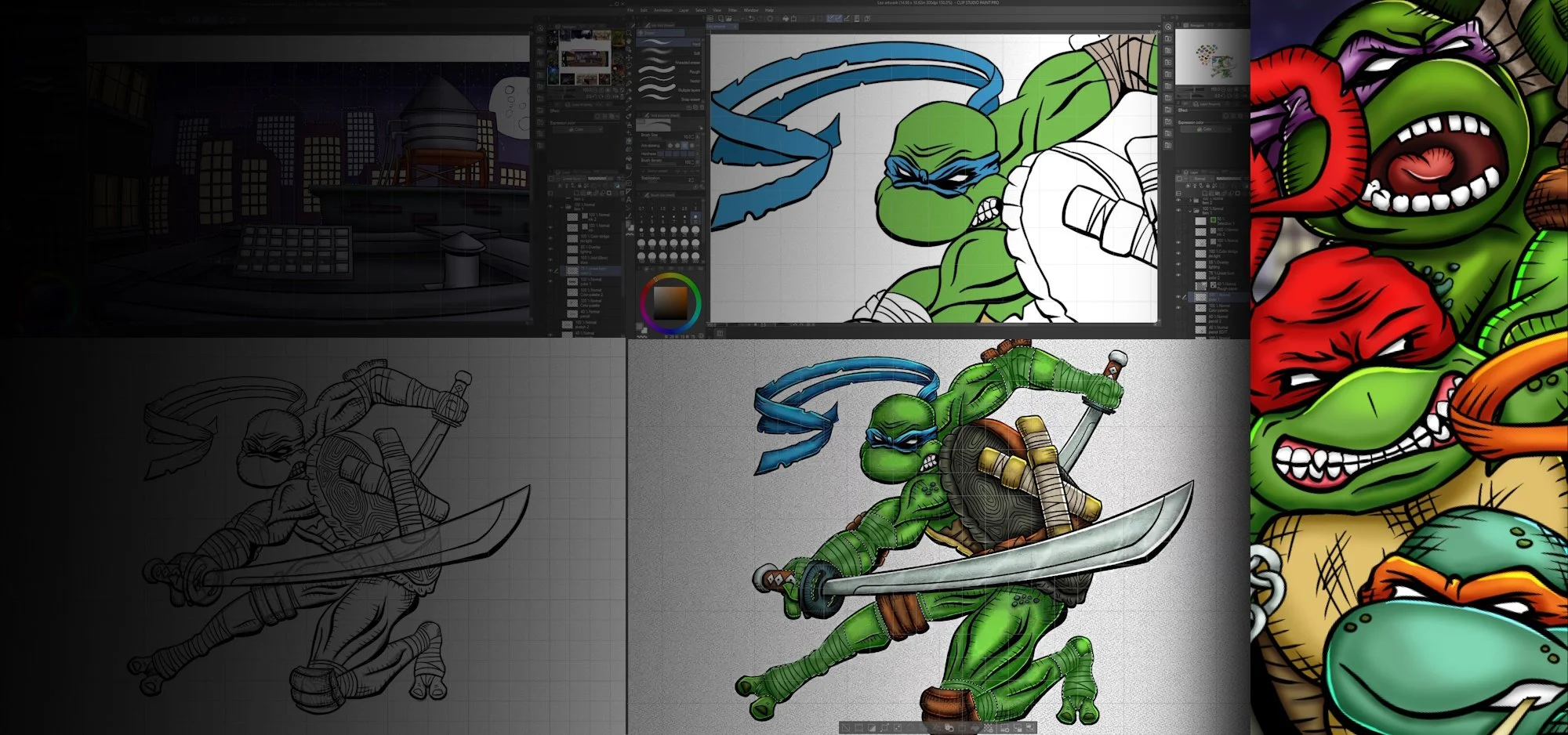This screenshot has width=1568, height=735.
Task: Select the 'Snap eraser' sub tool
Action: pyautogui.click(x=669, y=100)
